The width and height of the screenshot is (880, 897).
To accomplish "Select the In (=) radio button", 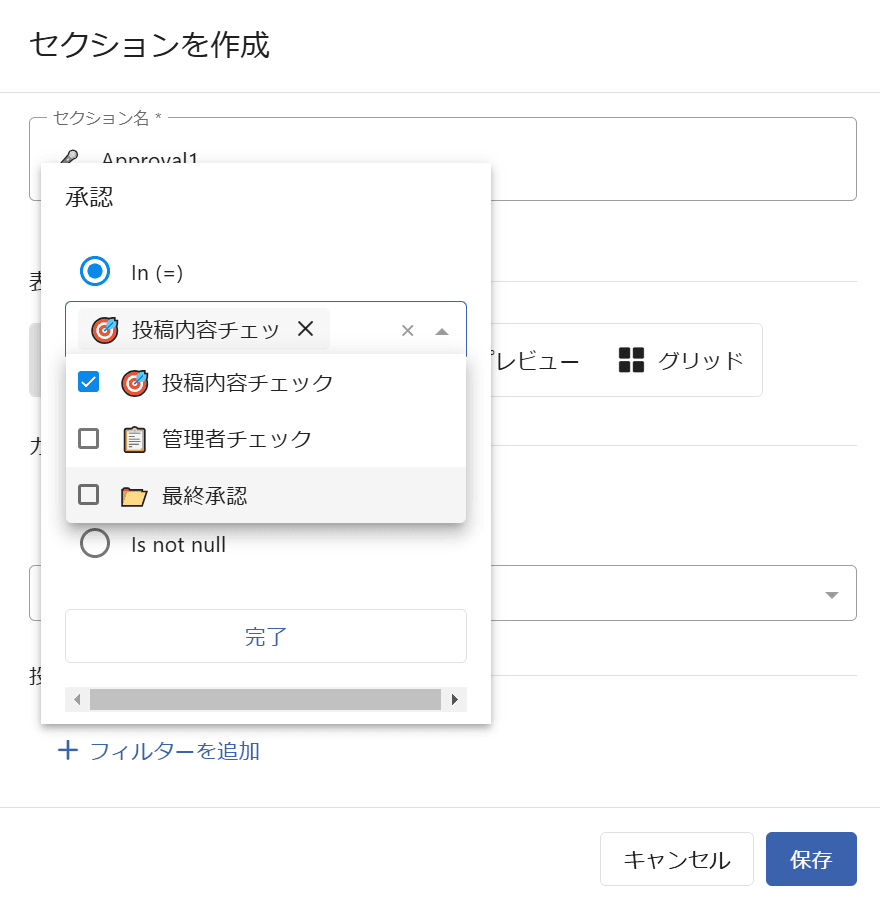I will (x=95, y=271).
